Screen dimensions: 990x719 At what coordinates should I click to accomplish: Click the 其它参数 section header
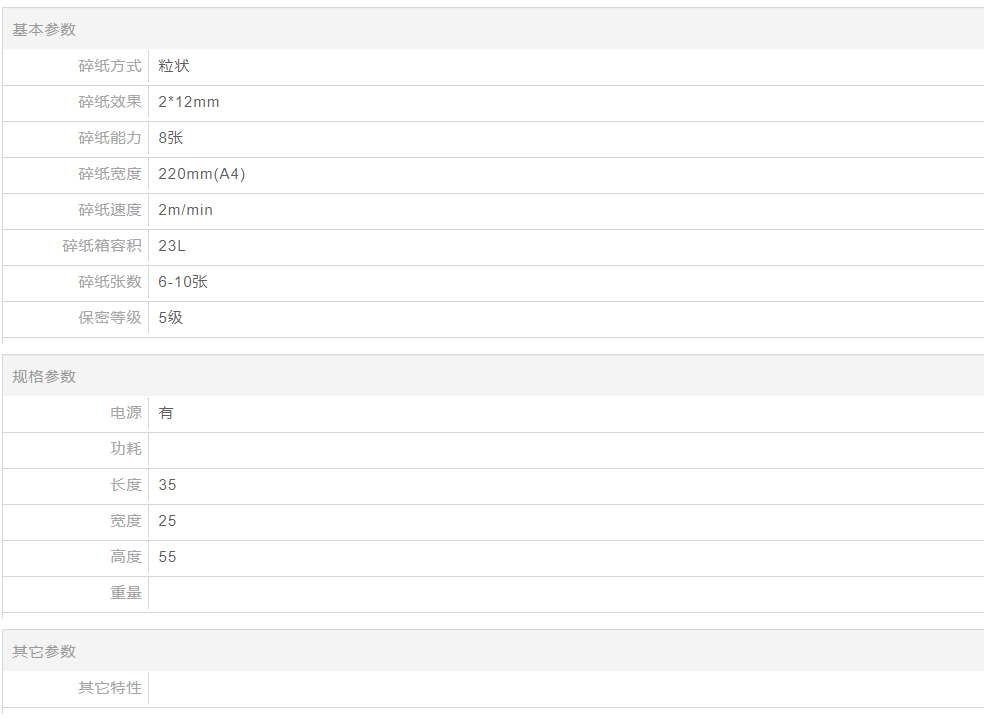(44, 652)
